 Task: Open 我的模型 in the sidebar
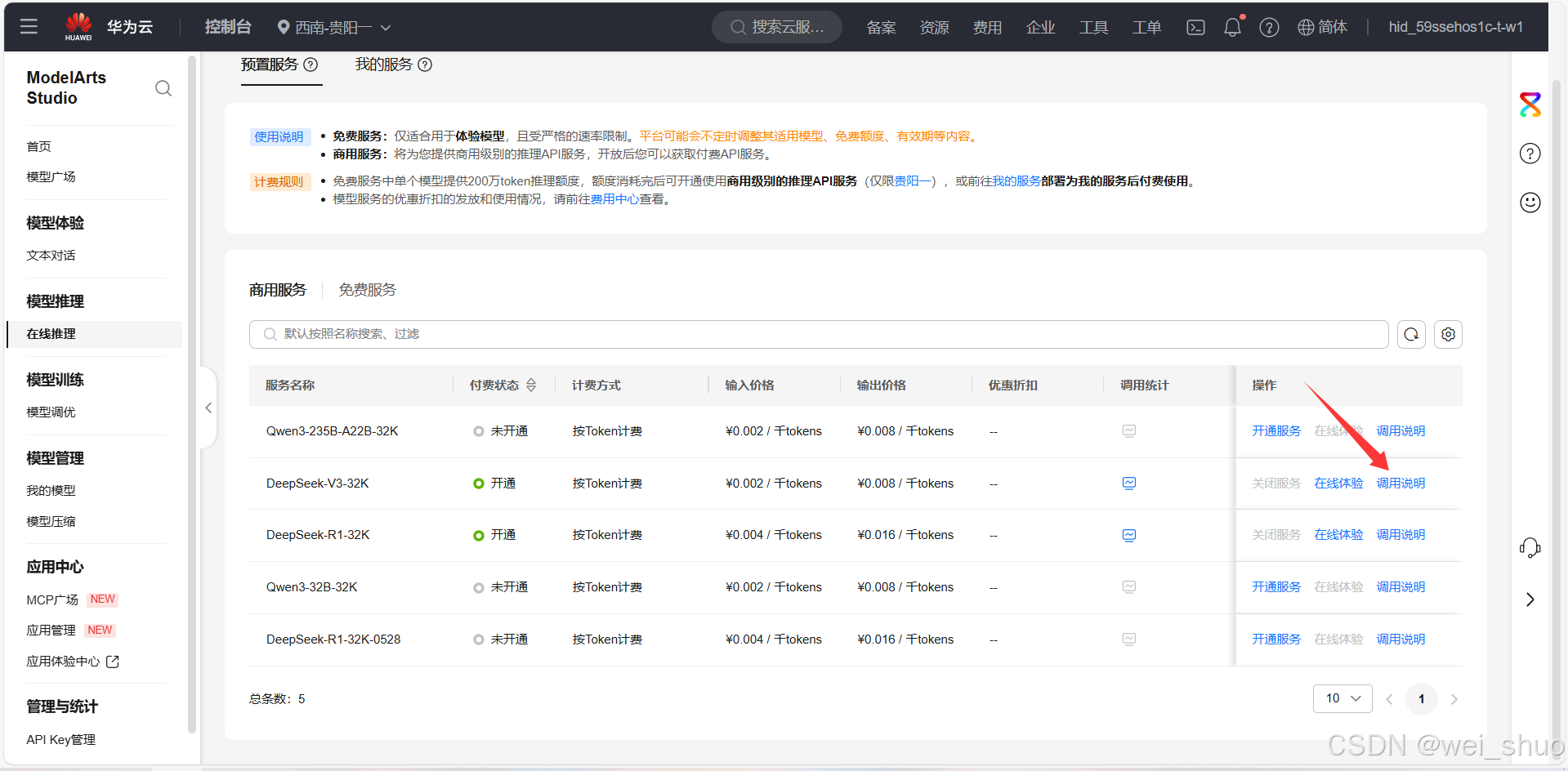coord(51,491)
